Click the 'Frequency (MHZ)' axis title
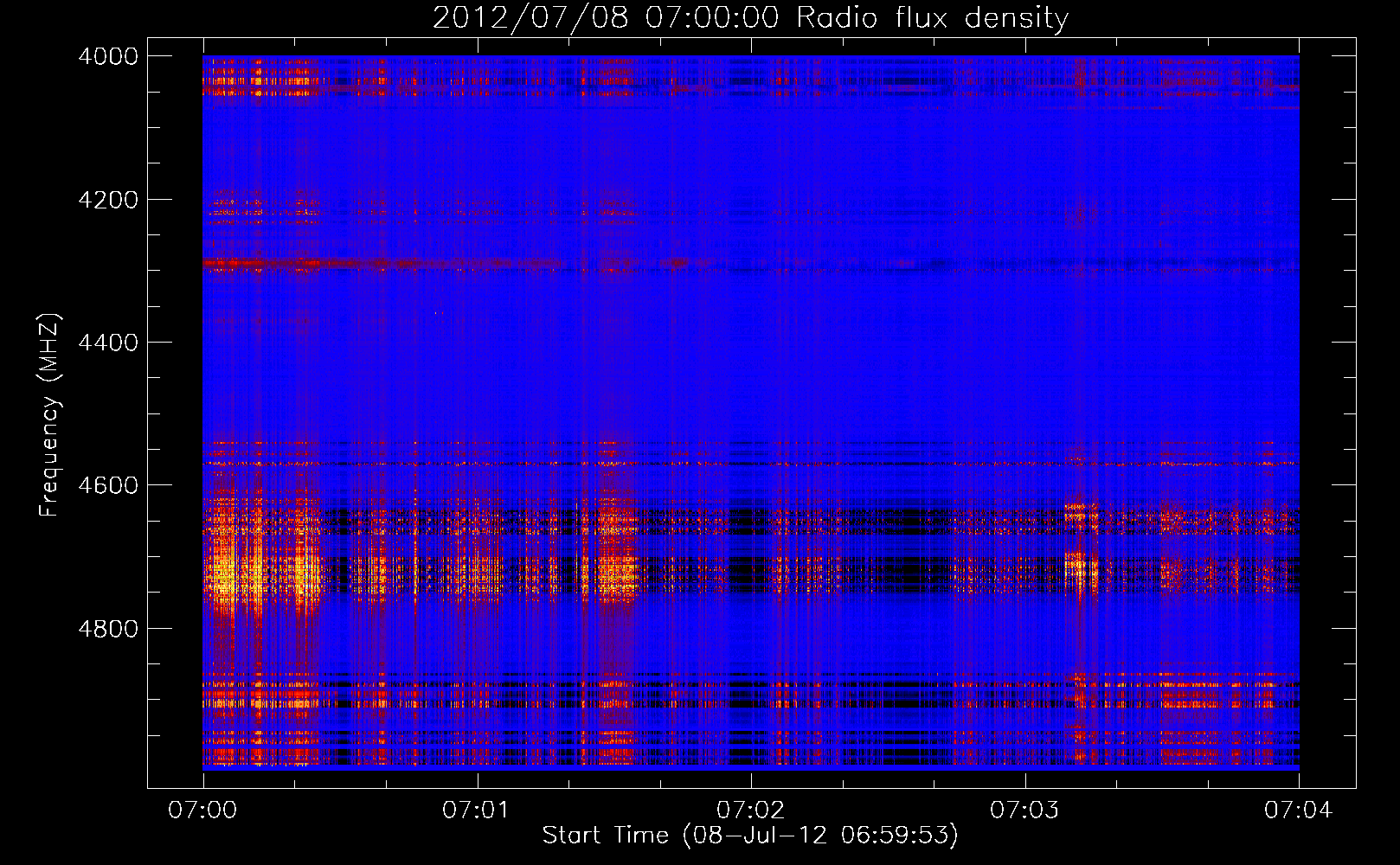 point(50,415)
